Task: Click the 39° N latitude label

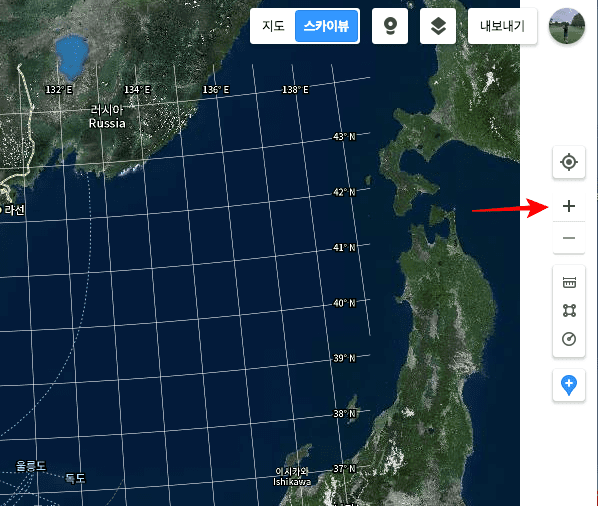Action: pyautogui.click(x=344, y=358)
